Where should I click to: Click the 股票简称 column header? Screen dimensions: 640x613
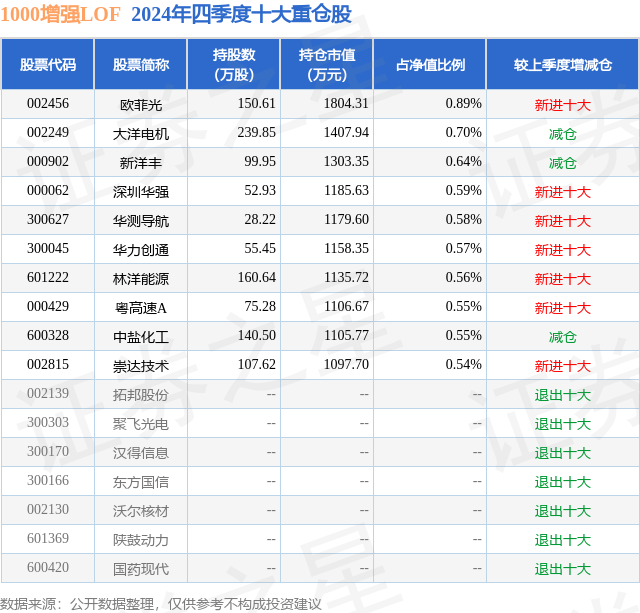[141, 64]
